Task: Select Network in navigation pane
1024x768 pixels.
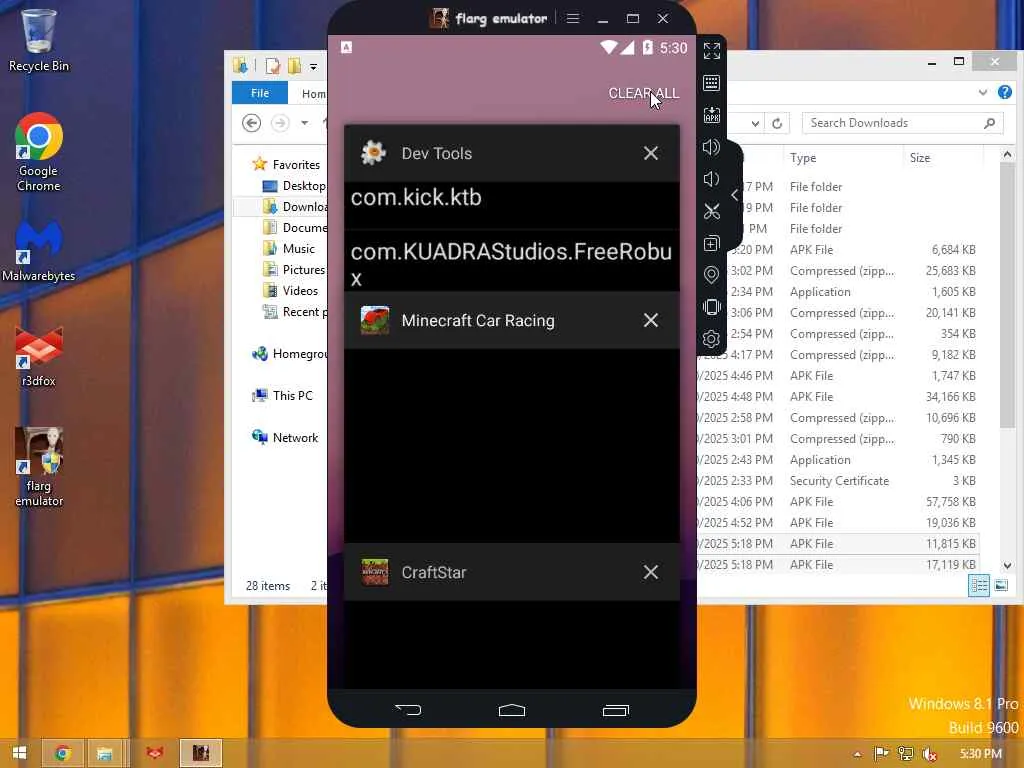Action: point(295,438)
